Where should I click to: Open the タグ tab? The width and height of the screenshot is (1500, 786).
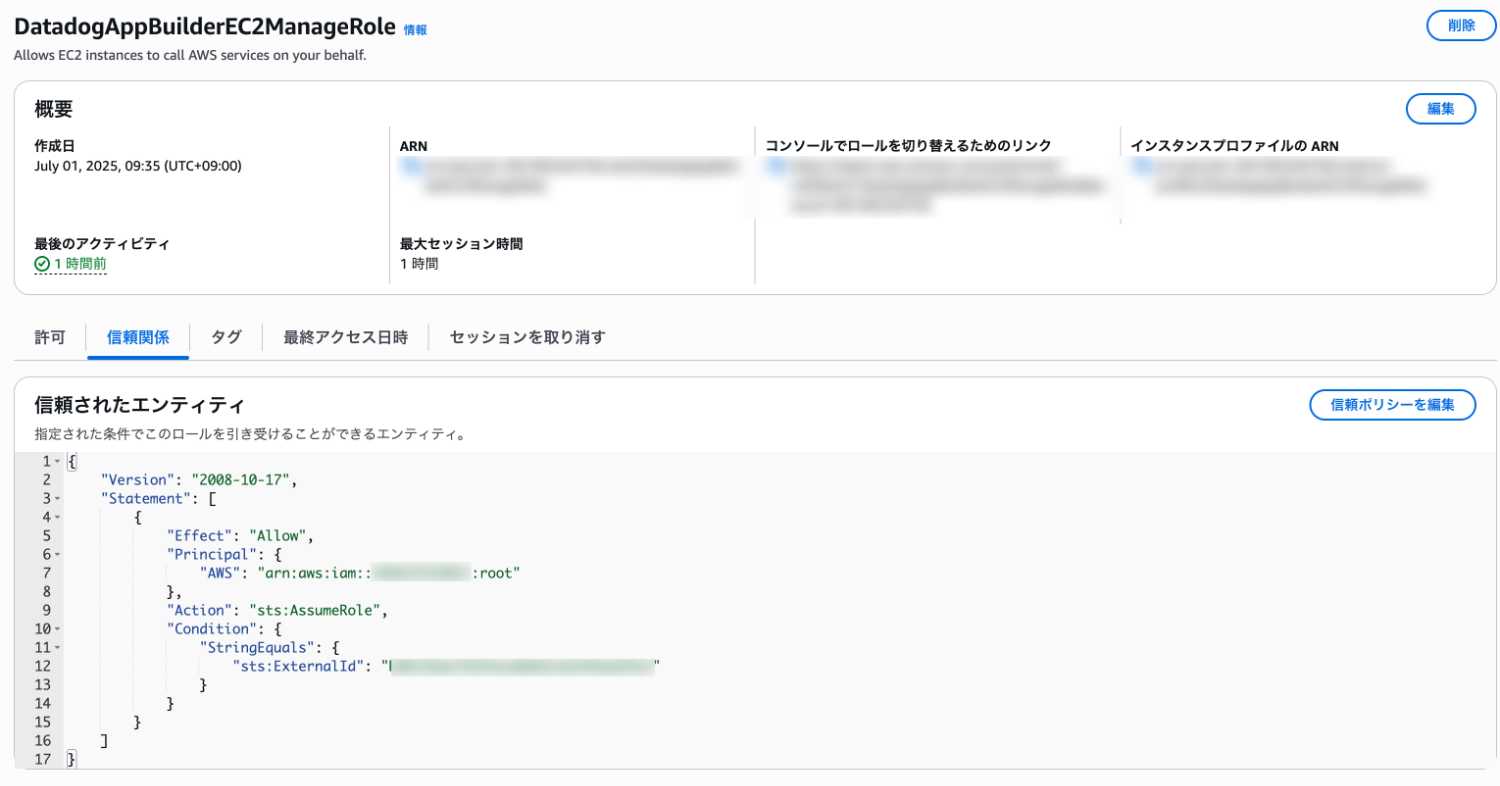tap(226, 337)
